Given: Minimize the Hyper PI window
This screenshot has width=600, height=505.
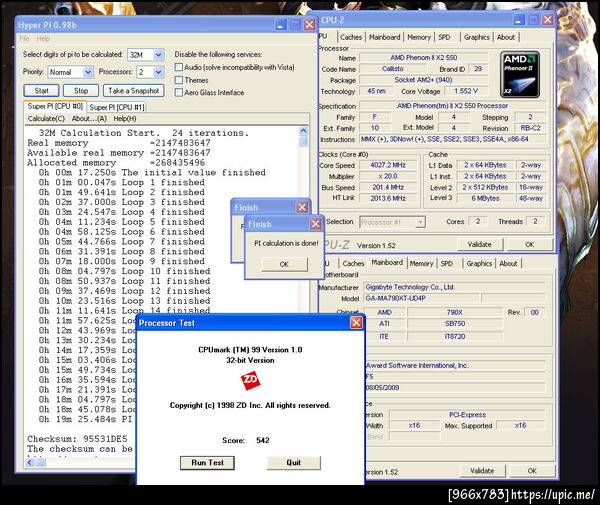Looking at the screenshot, I should click(x=280, y=25).
